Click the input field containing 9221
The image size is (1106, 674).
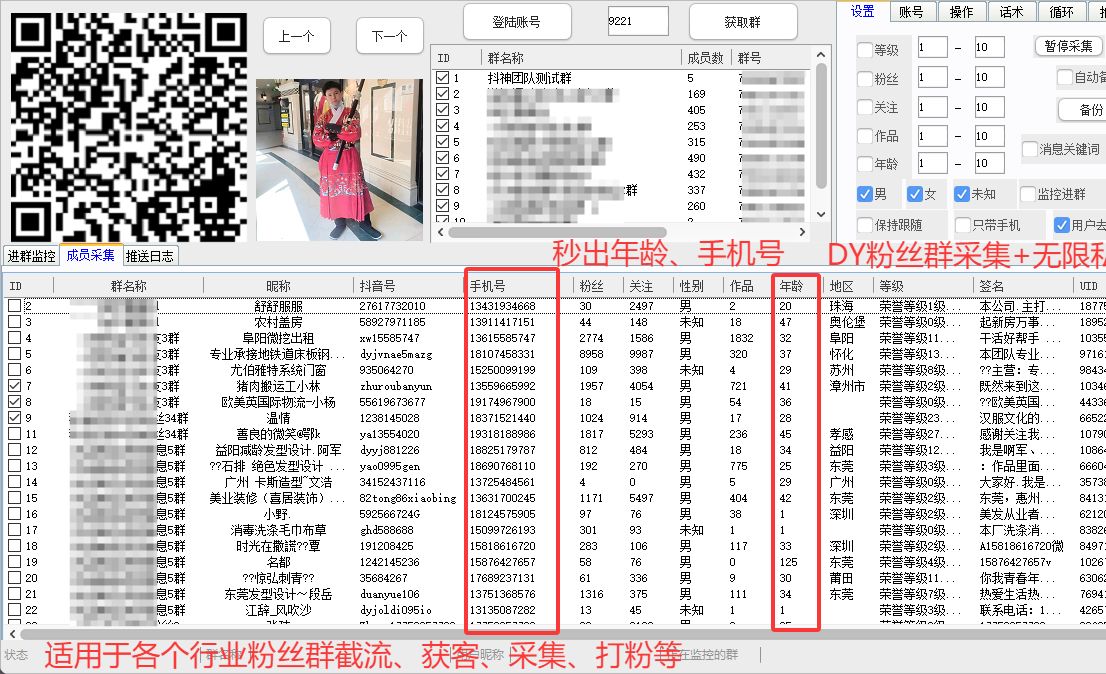637,21
